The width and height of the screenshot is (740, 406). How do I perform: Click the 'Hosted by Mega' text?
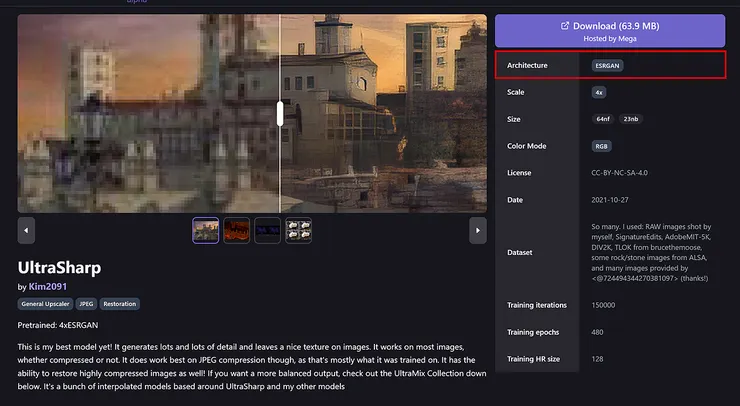(610, 39)
